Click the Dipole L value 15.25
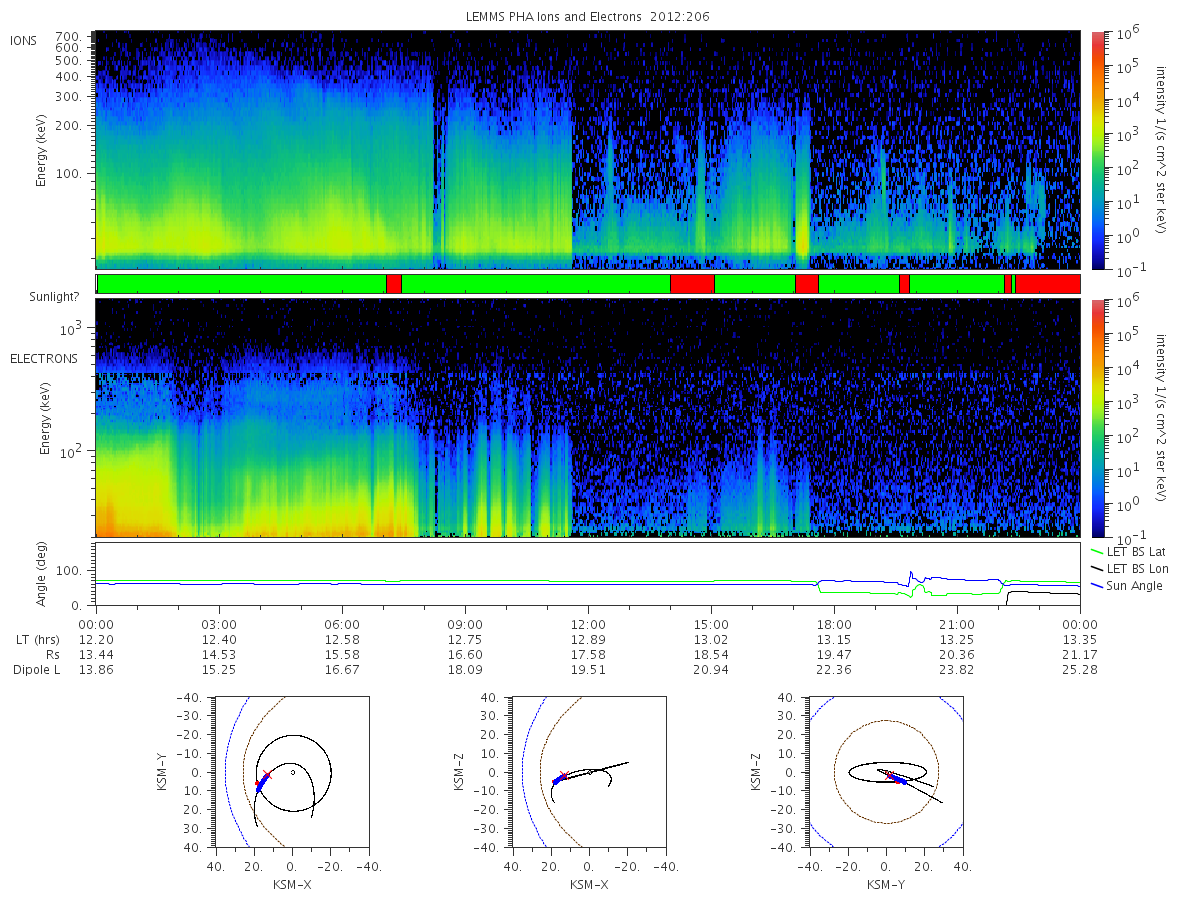Viewport: 1200px width, 900px height. [219, 670]
